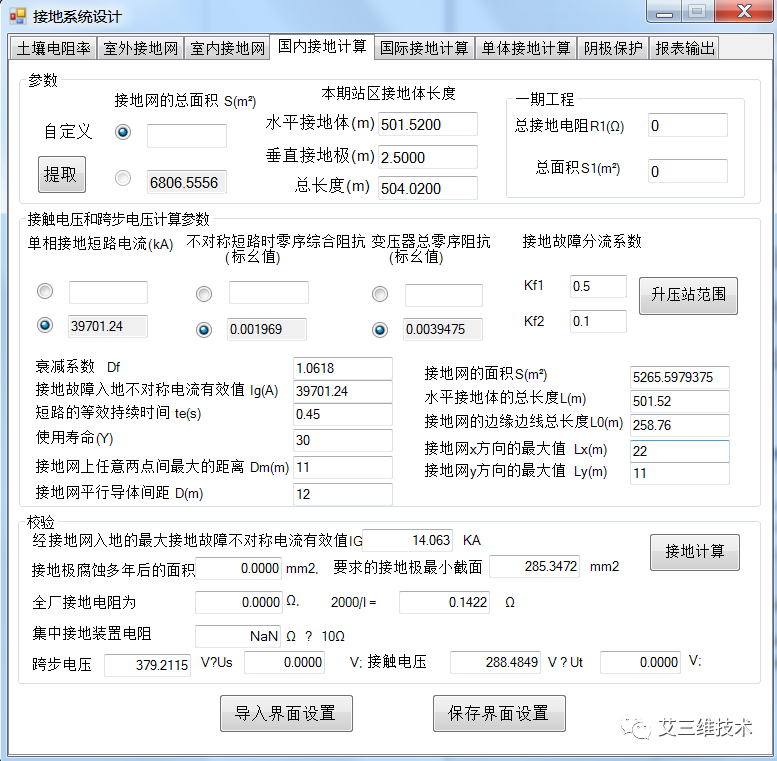
Task: Click the 总接地电阻R1 input field
Action: tap(688, 125)
